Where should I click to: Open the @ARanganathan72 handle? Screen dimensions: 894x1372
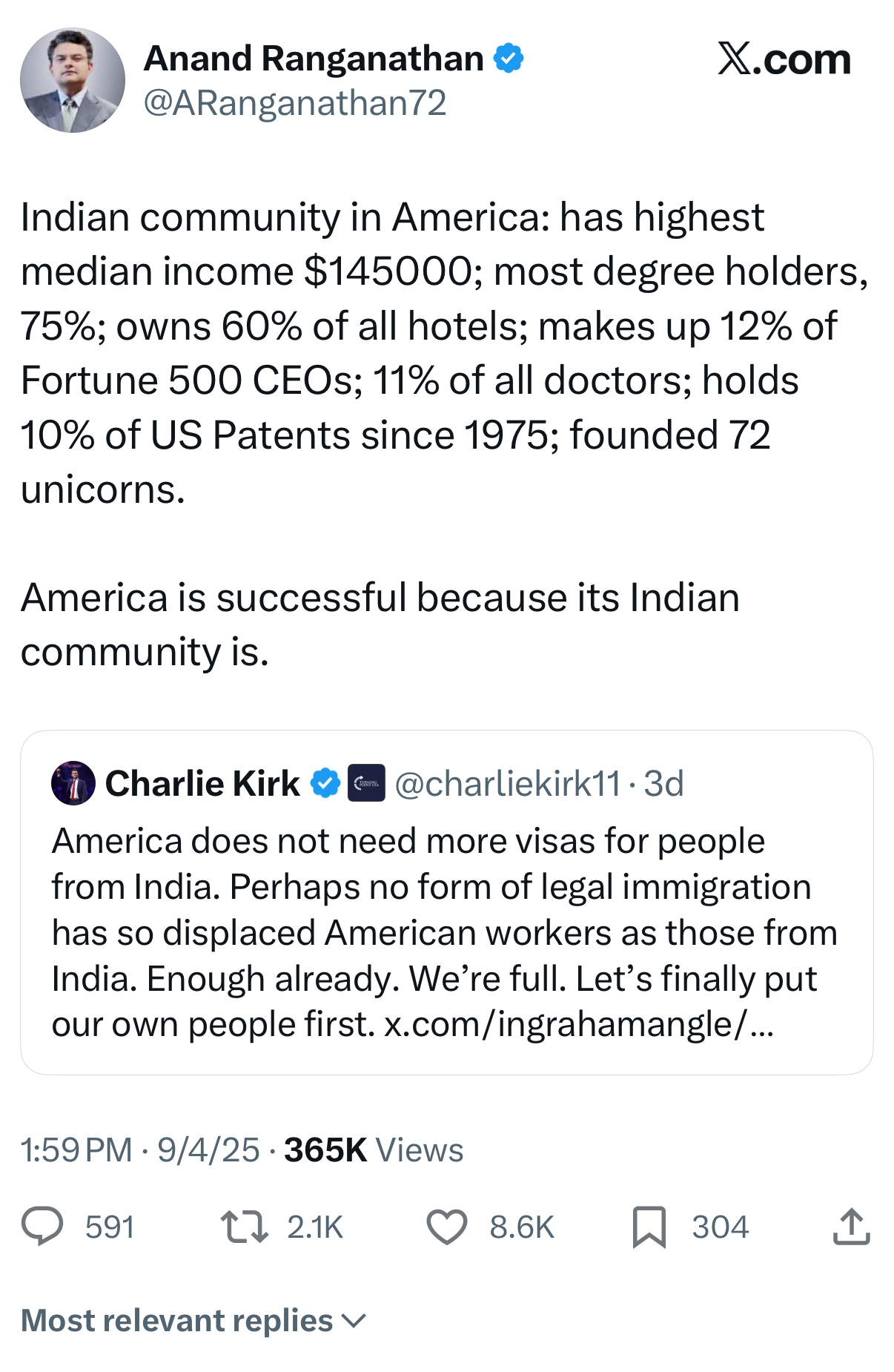pos(295,103)
